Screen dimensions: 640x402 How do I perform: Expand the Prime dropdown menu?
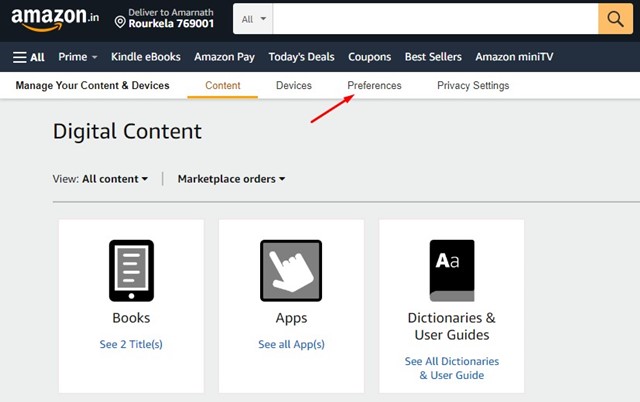(x=77, y=57)
